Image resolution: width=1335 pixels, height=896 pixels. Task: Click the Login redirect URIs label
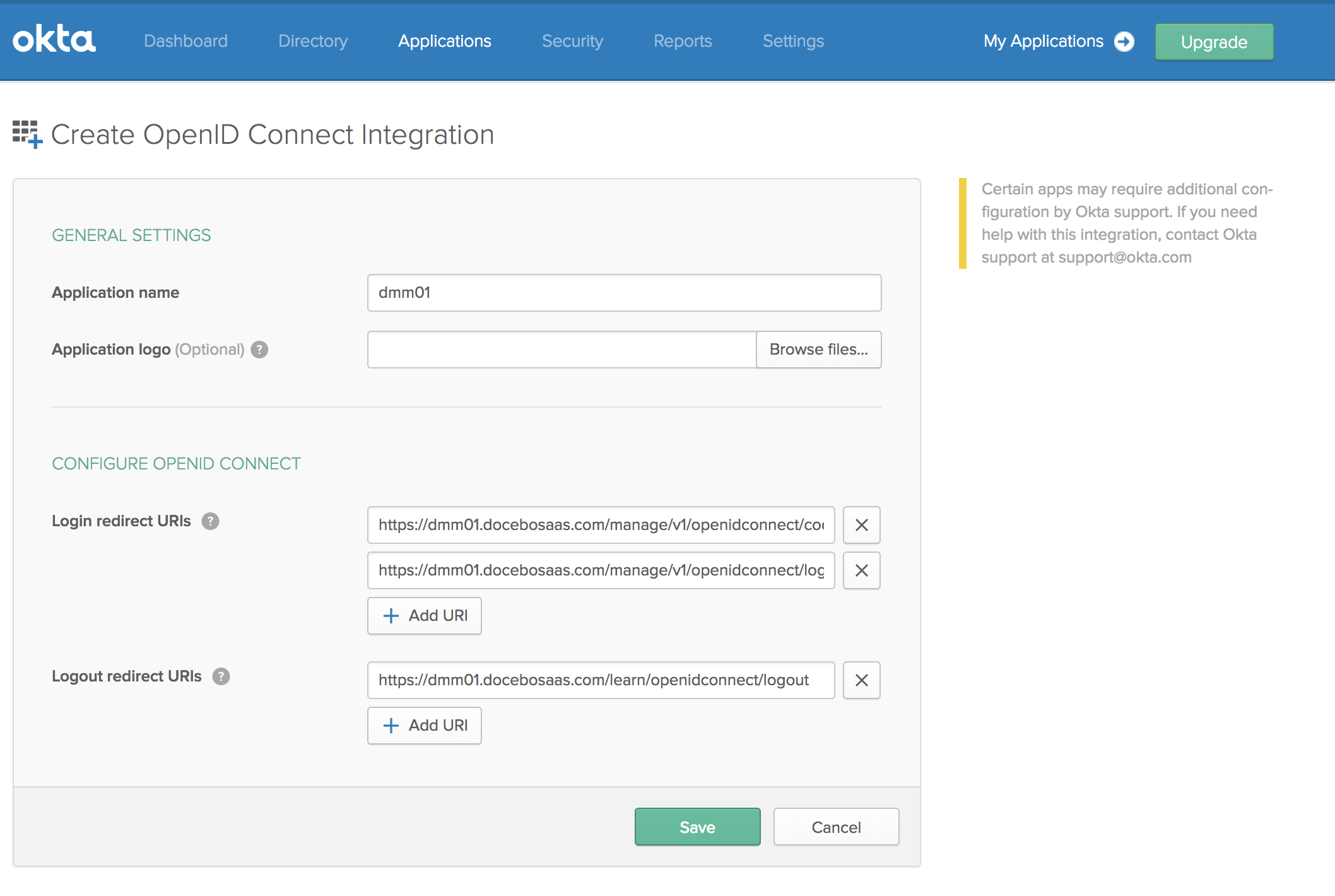pyautogui.click(x=121, y=521)
